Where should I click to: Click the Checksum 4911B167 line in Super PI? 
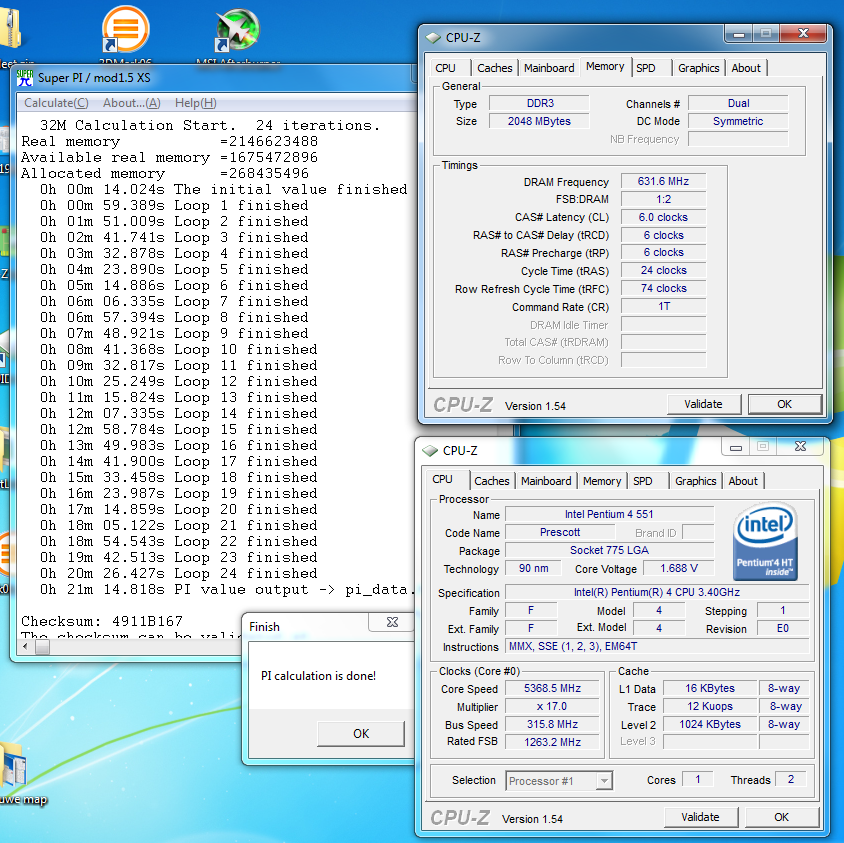(102, 621)
